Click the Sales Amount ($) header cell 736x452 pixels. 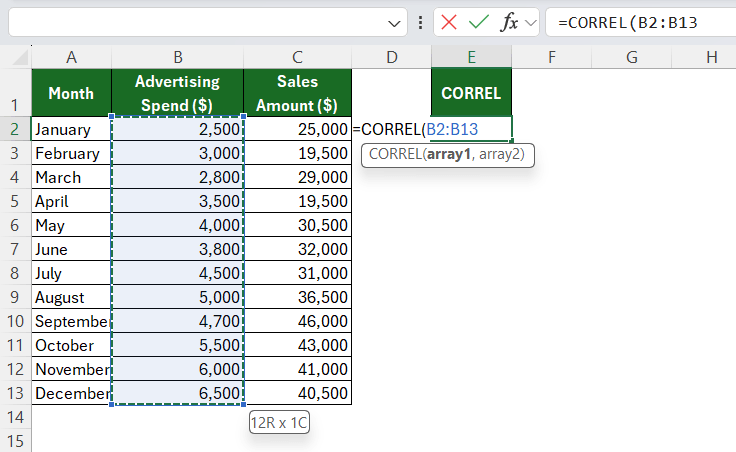(x=297, y=93)
